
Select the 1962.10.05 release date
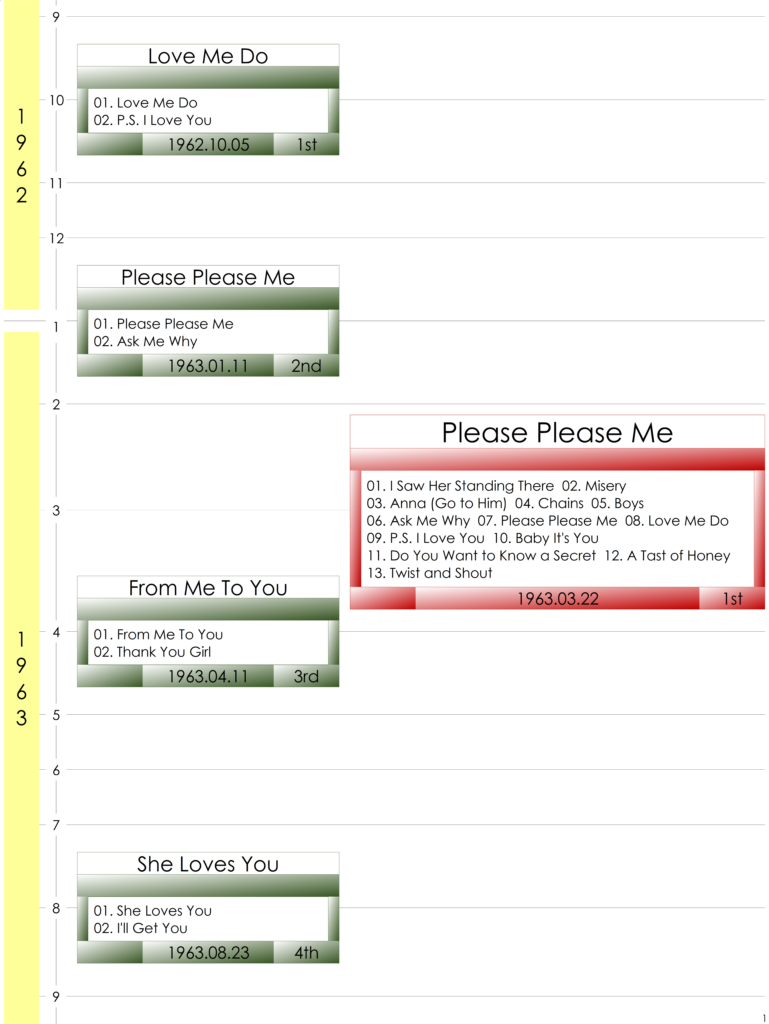coord(208,145)
